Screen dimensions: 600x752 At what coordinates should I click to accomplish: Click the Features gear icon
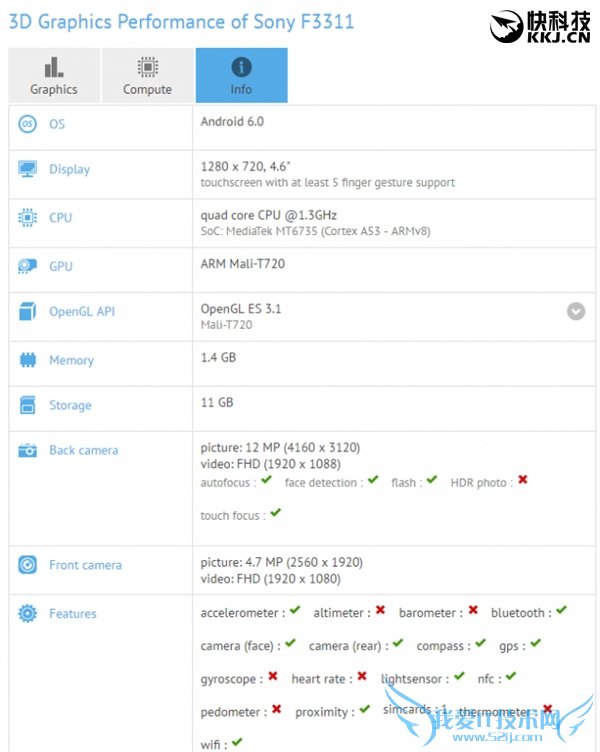pos(27,613)
